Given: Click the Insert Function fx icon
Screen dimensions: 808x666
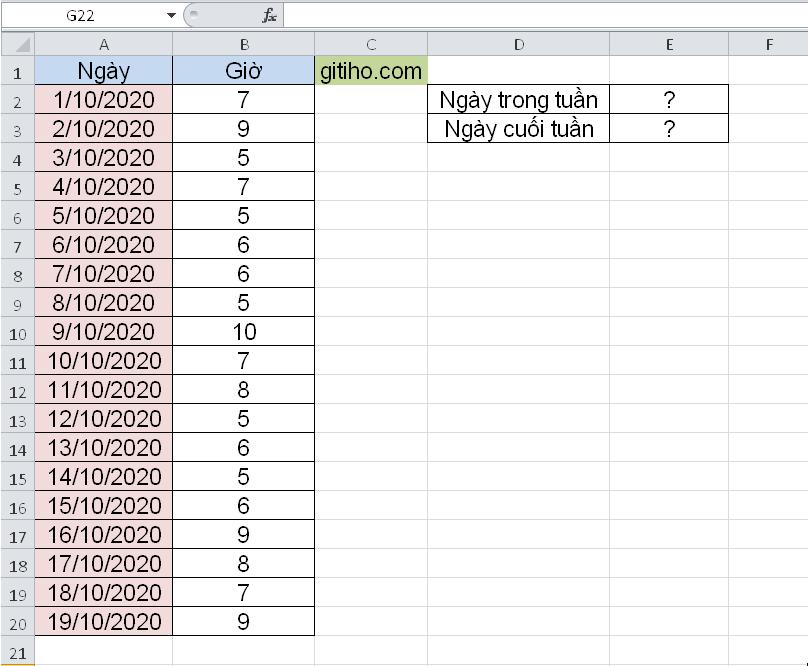Looking at the screenshot, I should coord(269,15).
